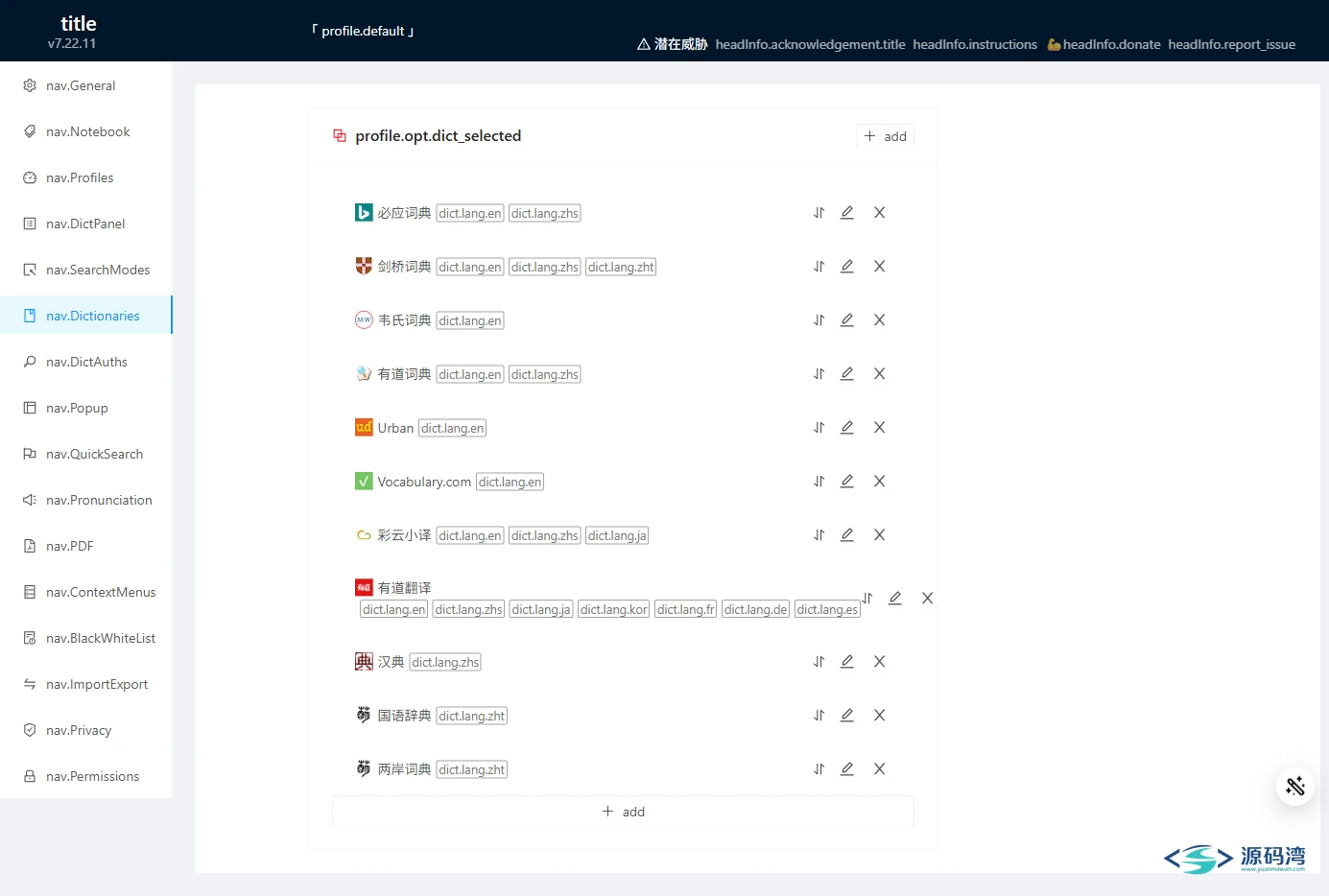Screen dimensions: 1329x896
Task: Open headInfo.instructions link in header
Action: [975, 44]
